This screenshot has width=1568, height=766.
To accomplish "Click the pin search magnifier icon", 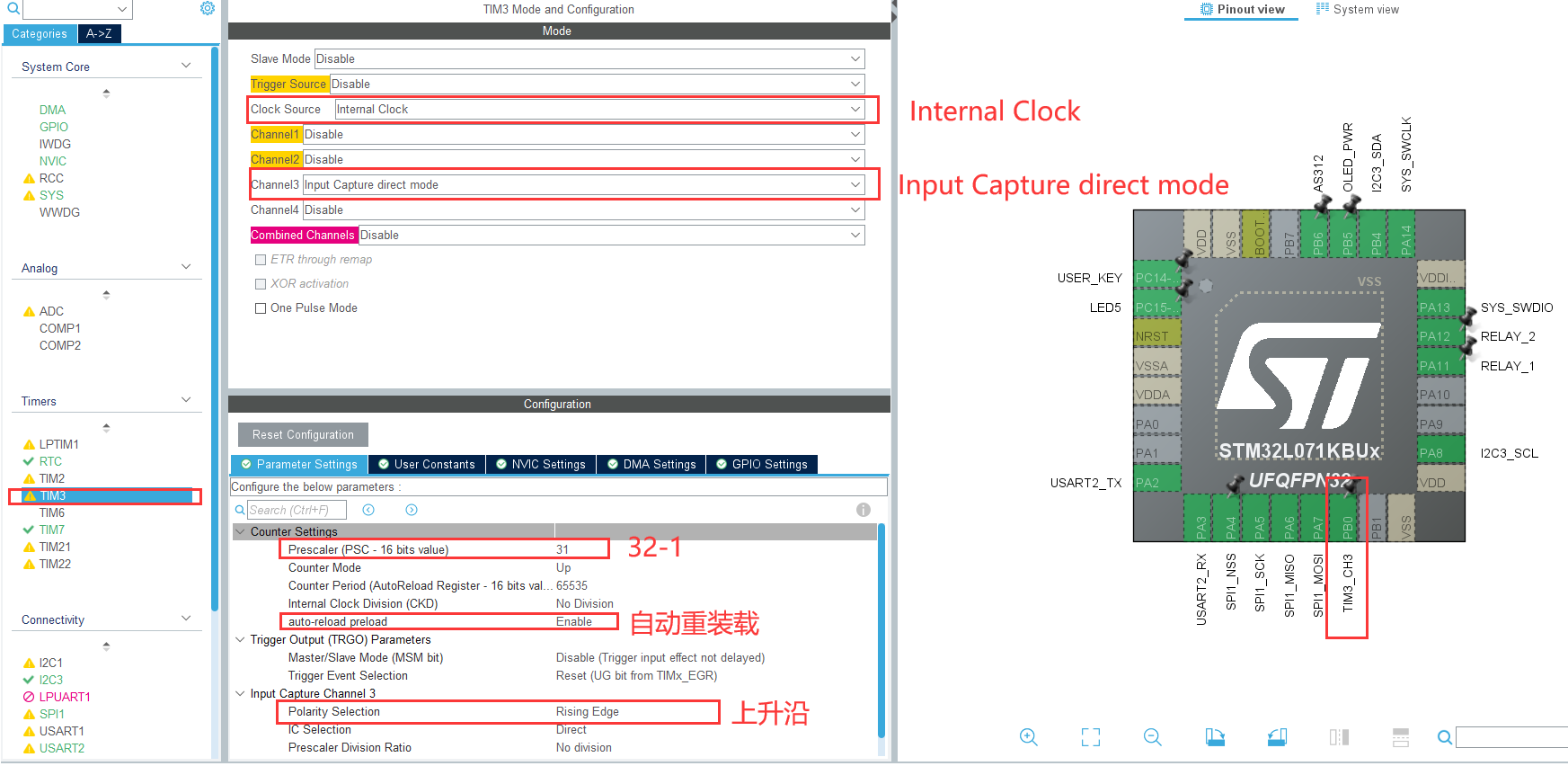I will click(x=1445, y=737).
